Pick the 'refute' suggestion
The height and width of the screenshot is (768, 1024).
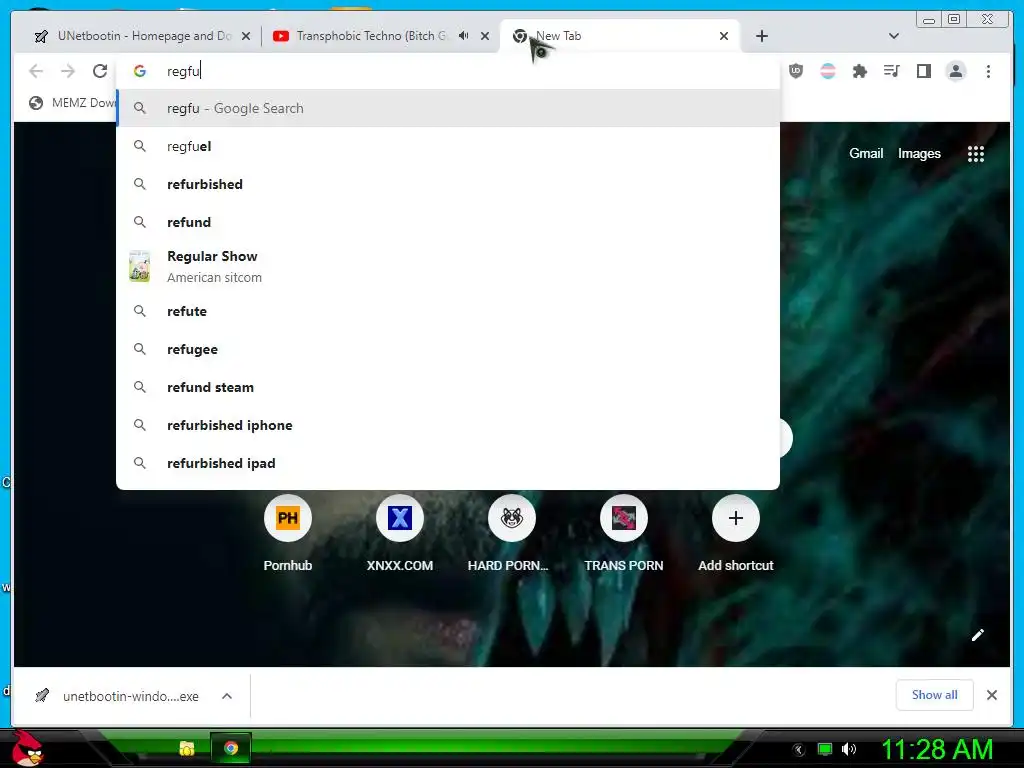448,311
